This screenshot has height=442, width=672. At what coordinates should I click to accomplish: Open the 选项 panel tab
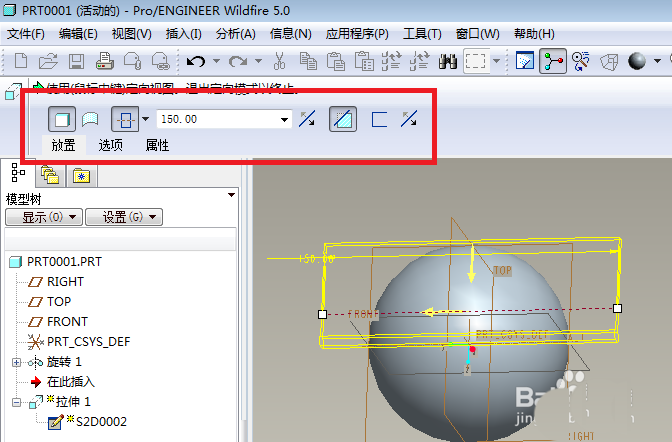coord(111,145)
